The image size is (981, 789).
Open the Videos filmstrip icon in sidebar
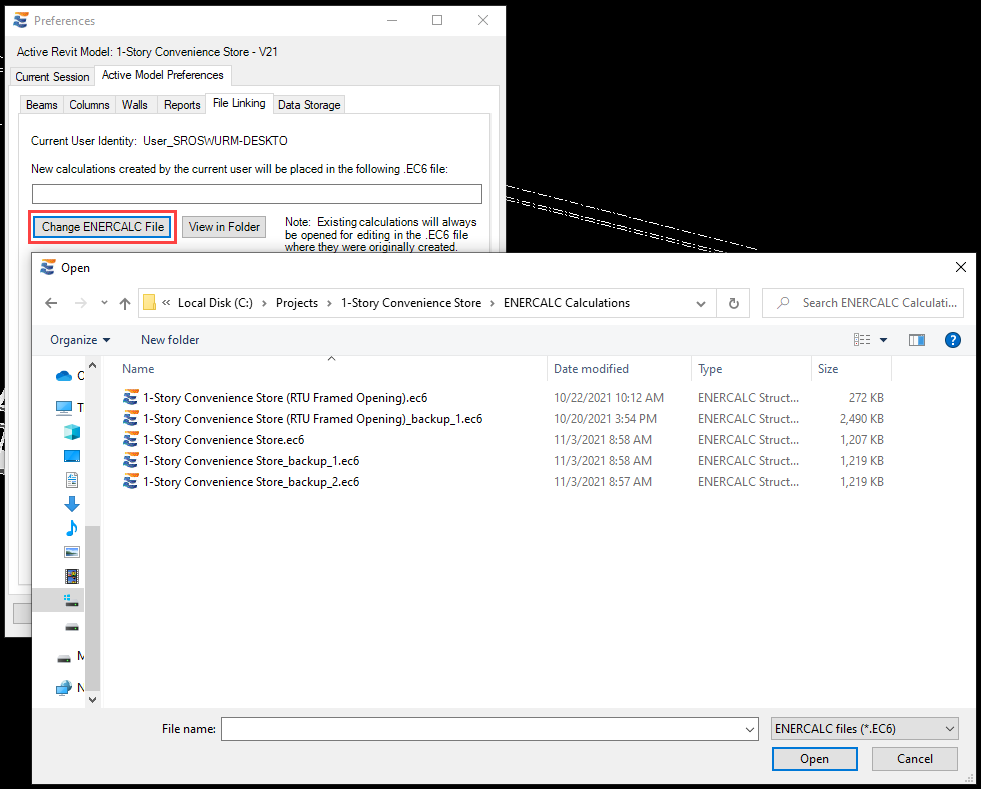pos(72,576)
